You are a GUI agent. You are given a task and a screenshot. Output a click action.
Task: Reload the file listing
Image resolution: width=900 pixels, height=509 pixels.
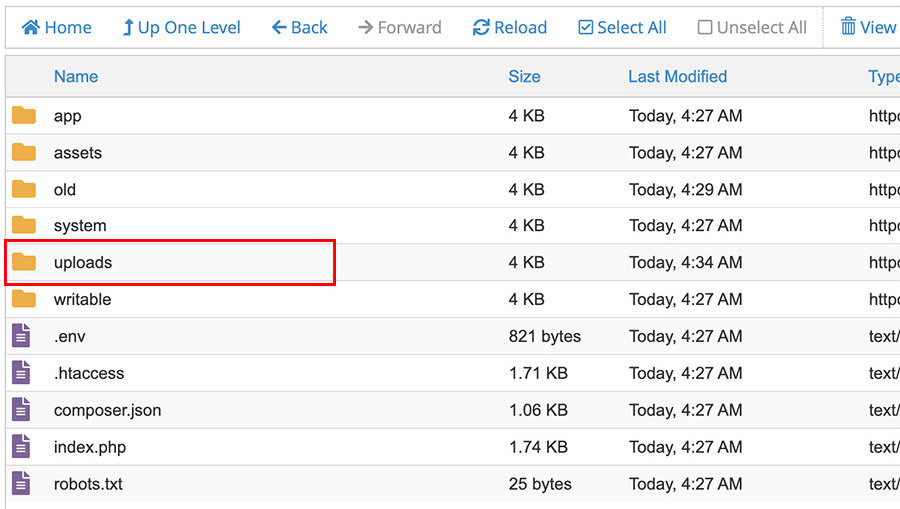510,27
